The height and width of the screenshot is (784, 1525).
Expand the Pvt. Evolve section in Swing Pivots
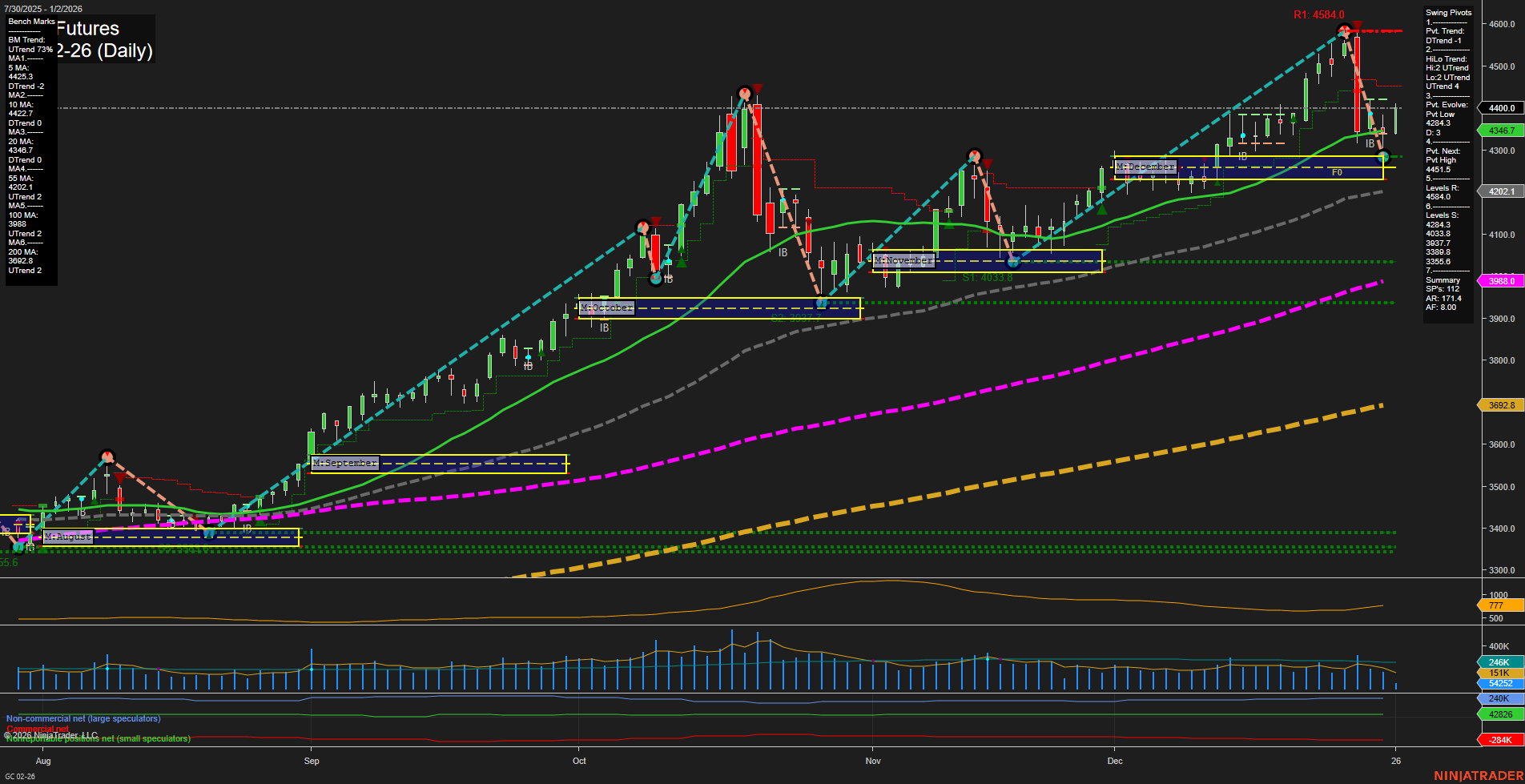coord(1446,105)
